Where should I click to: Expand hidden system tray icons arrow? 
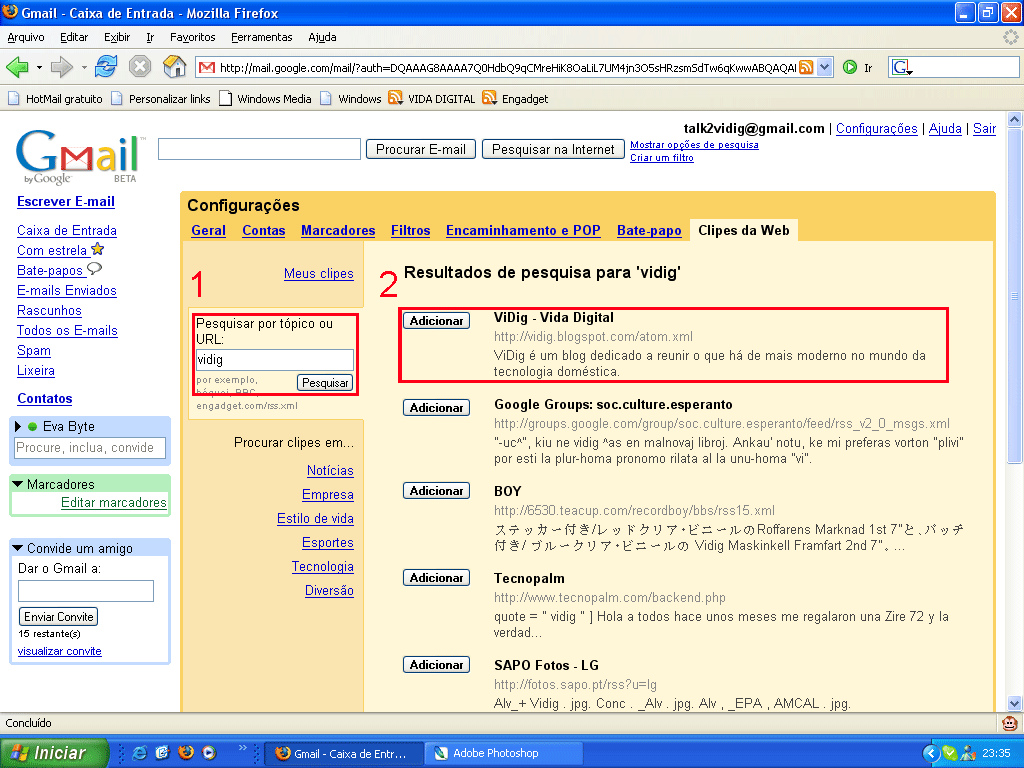click(x=931, y=753)
